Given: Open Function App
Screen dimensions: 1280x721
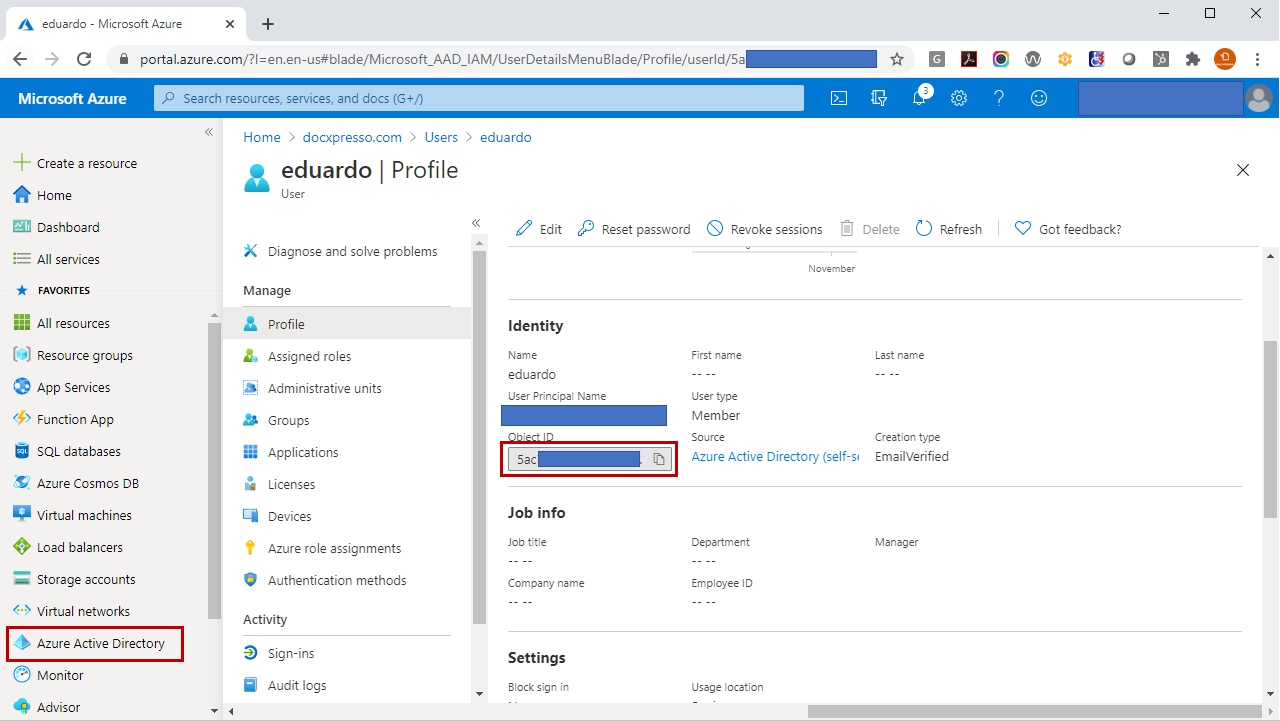Looking at the screenshot, I should tap(64, 419).
